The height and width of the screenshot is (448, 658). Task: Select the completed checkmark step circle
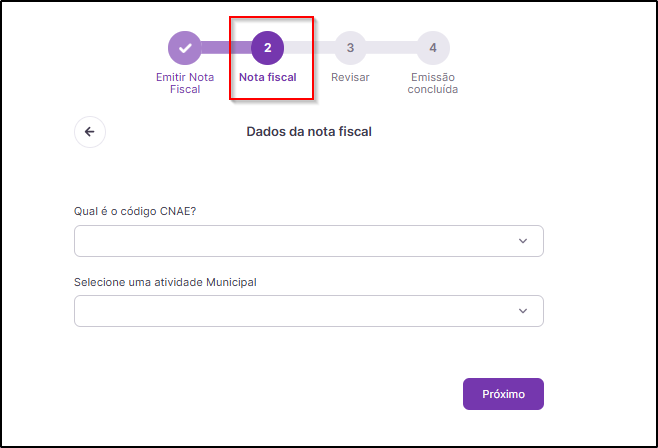click(x=185, y=48)
